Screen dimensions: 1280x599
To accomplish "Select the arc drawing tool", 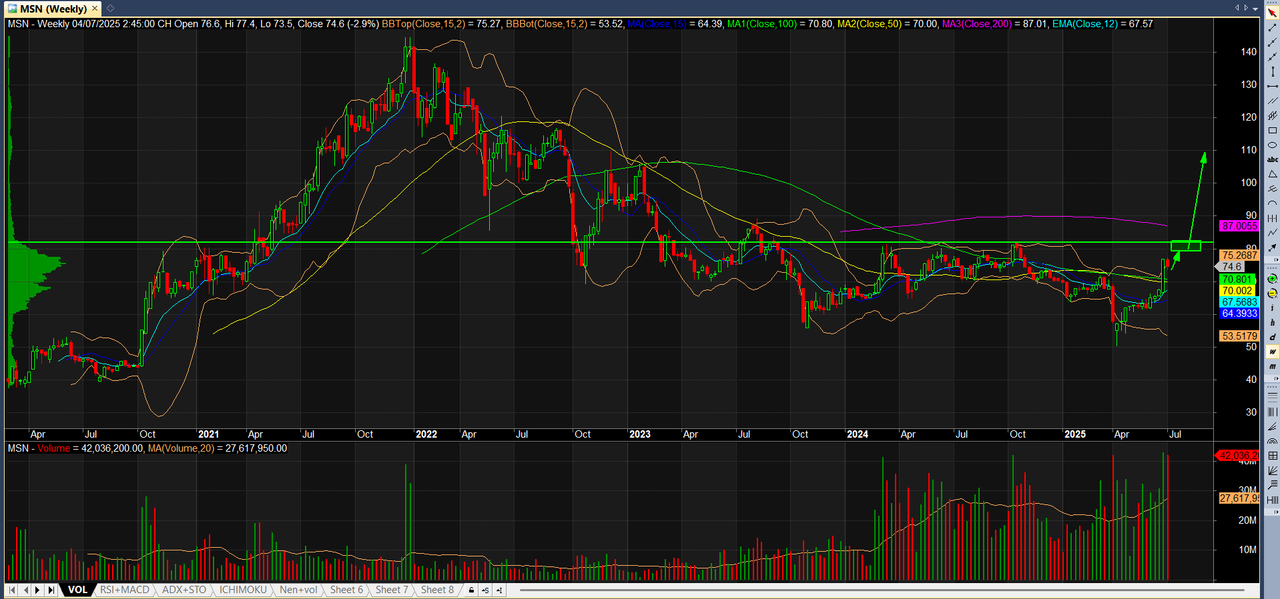I will click(1272, 203).
